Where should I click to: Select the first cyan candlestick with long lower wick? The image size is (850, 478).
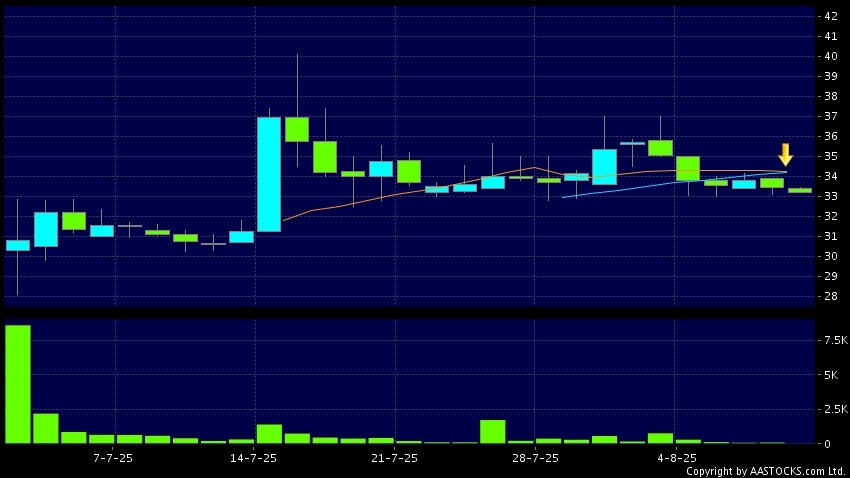coord(17,246)
